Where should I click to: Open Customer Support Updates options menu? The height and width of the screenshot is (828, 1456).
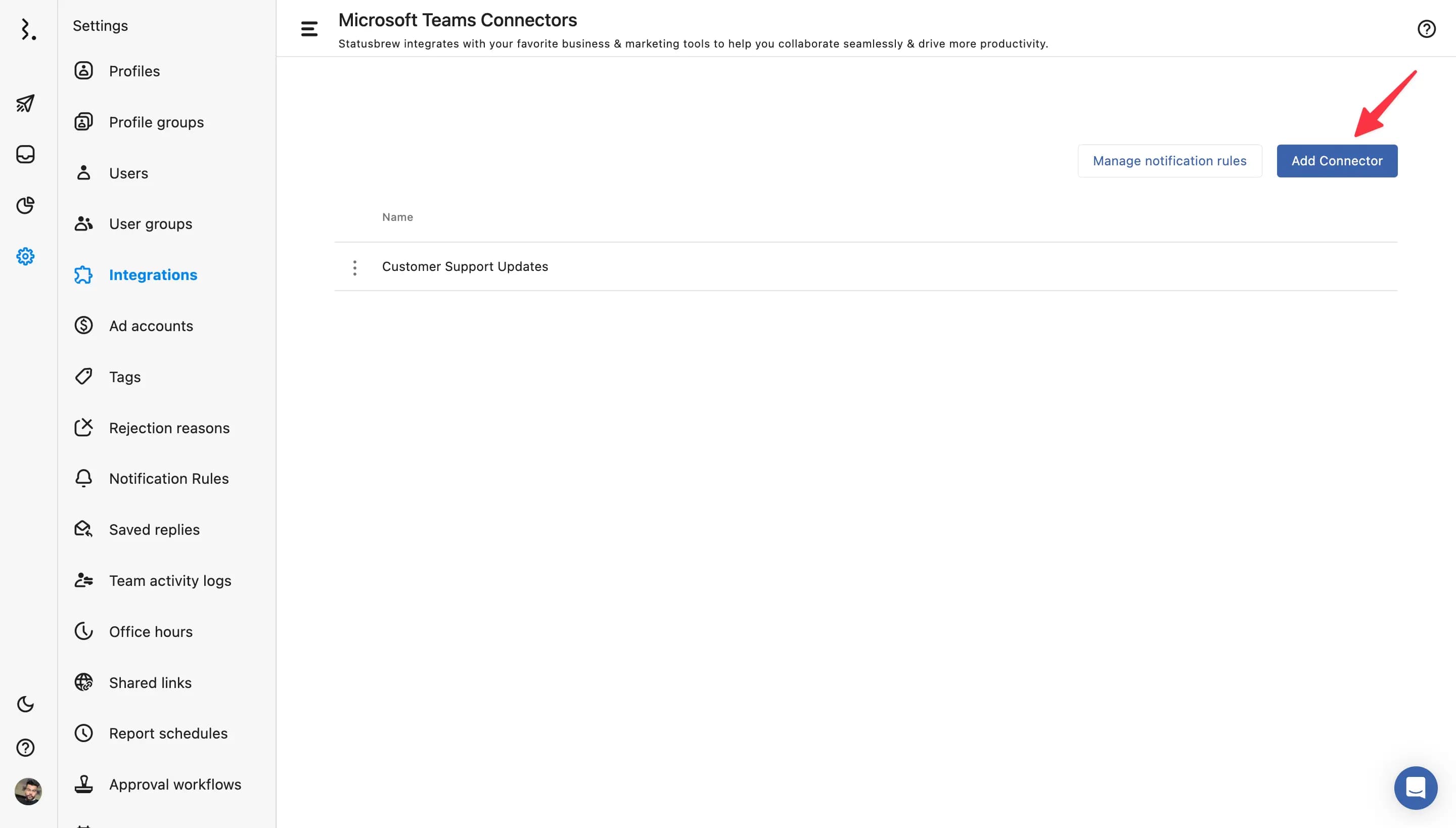tap(354, 267)
